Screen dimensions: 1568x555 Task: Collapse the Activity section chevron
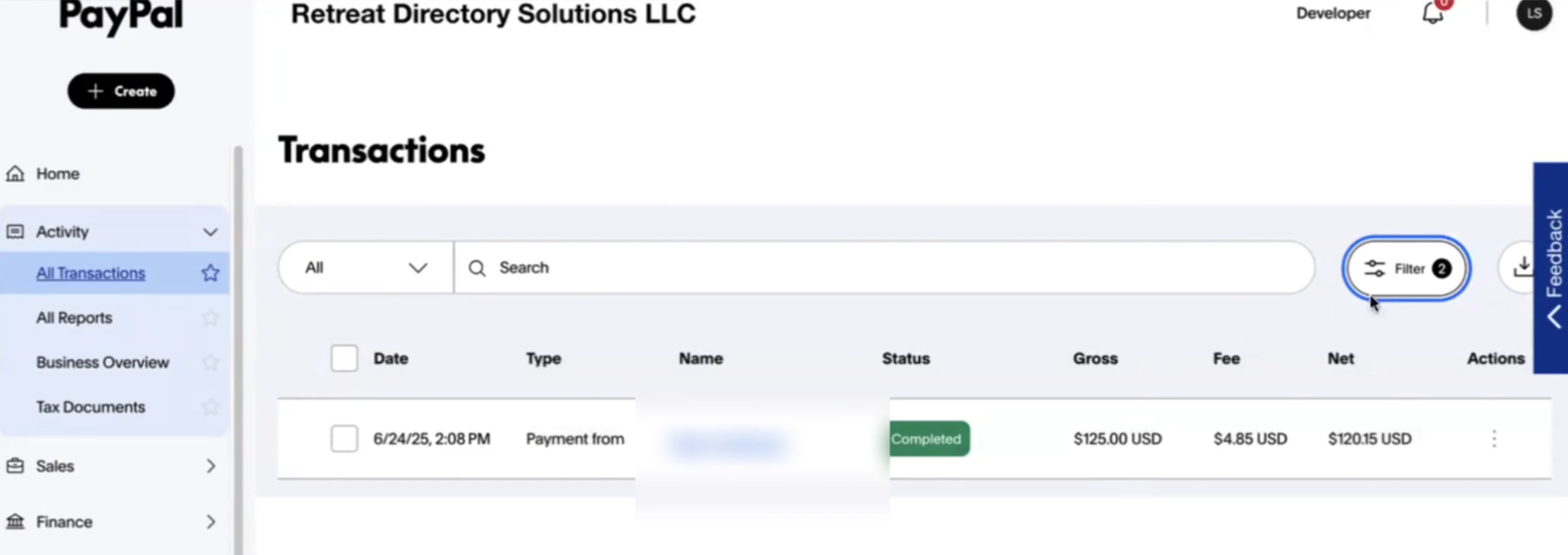tap(210, 232)
